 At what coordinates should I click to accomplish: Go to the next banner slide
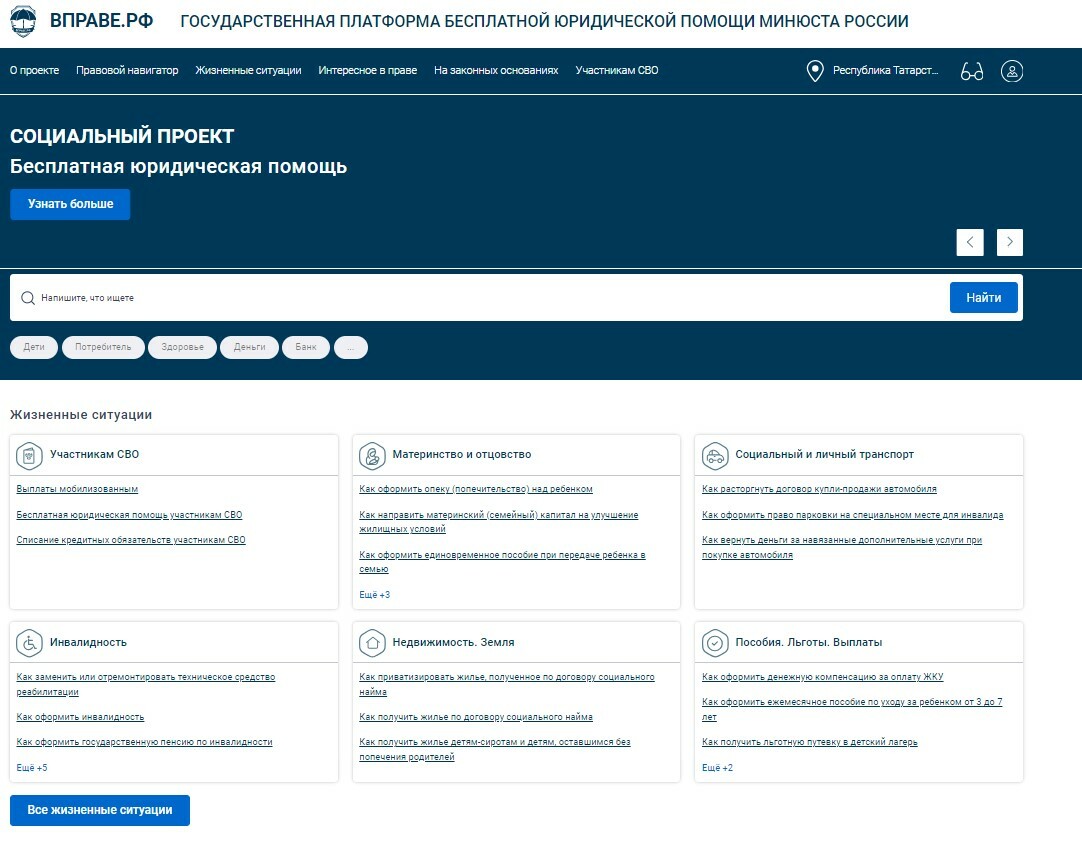1010,242
